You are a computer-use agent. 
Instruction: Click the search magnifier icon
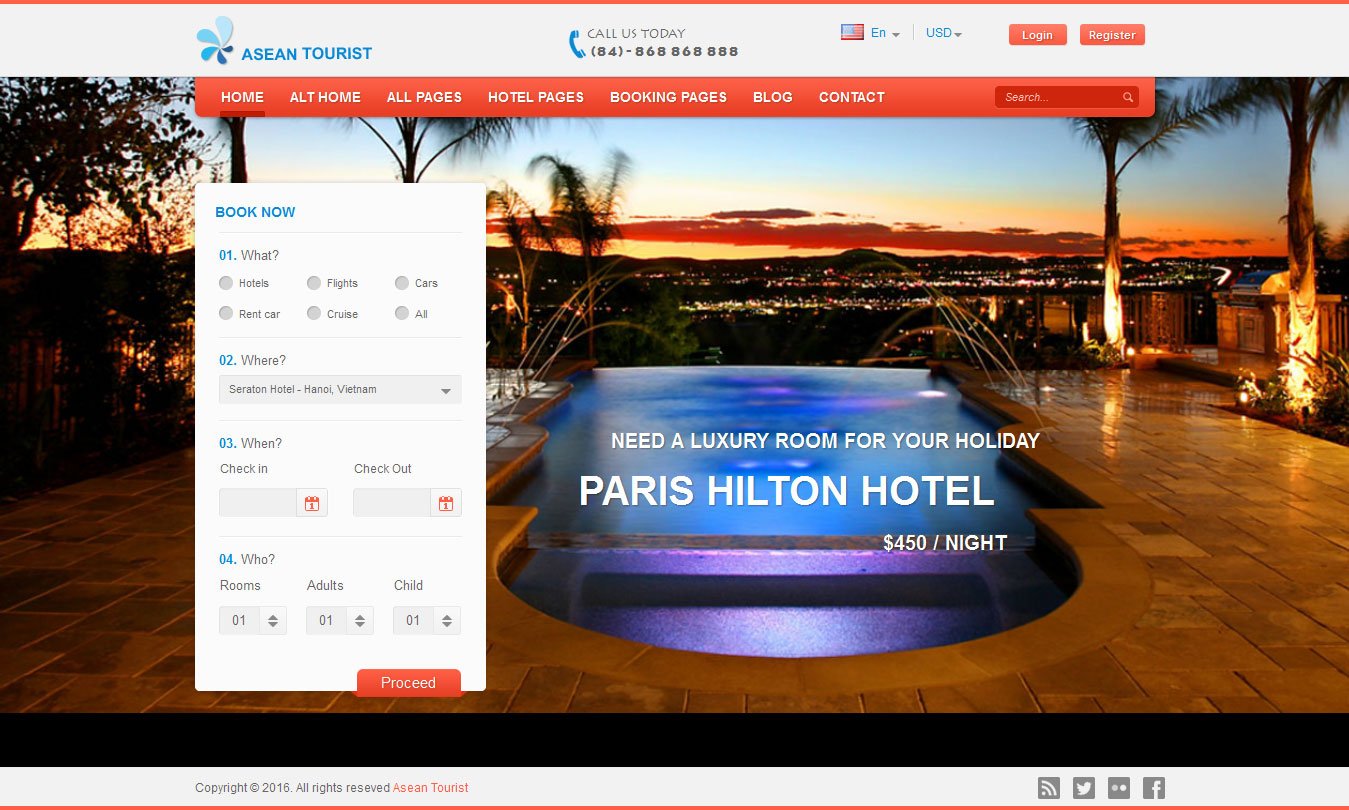(1128, 97)
